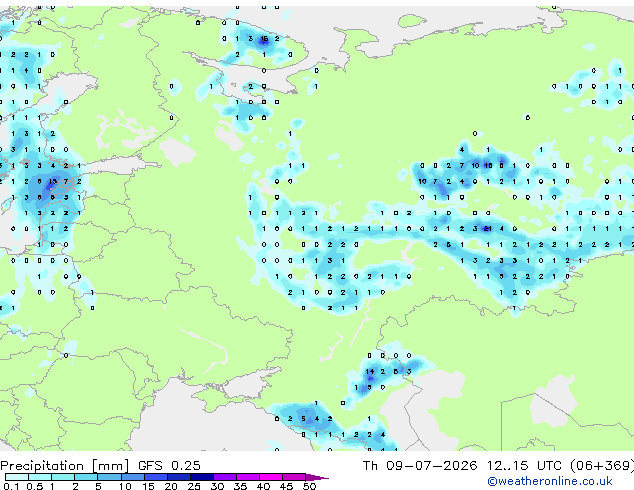The image size is (634, 490).
Task: Pick the legend swatch between 15 and 20
Action: (155, 477)
